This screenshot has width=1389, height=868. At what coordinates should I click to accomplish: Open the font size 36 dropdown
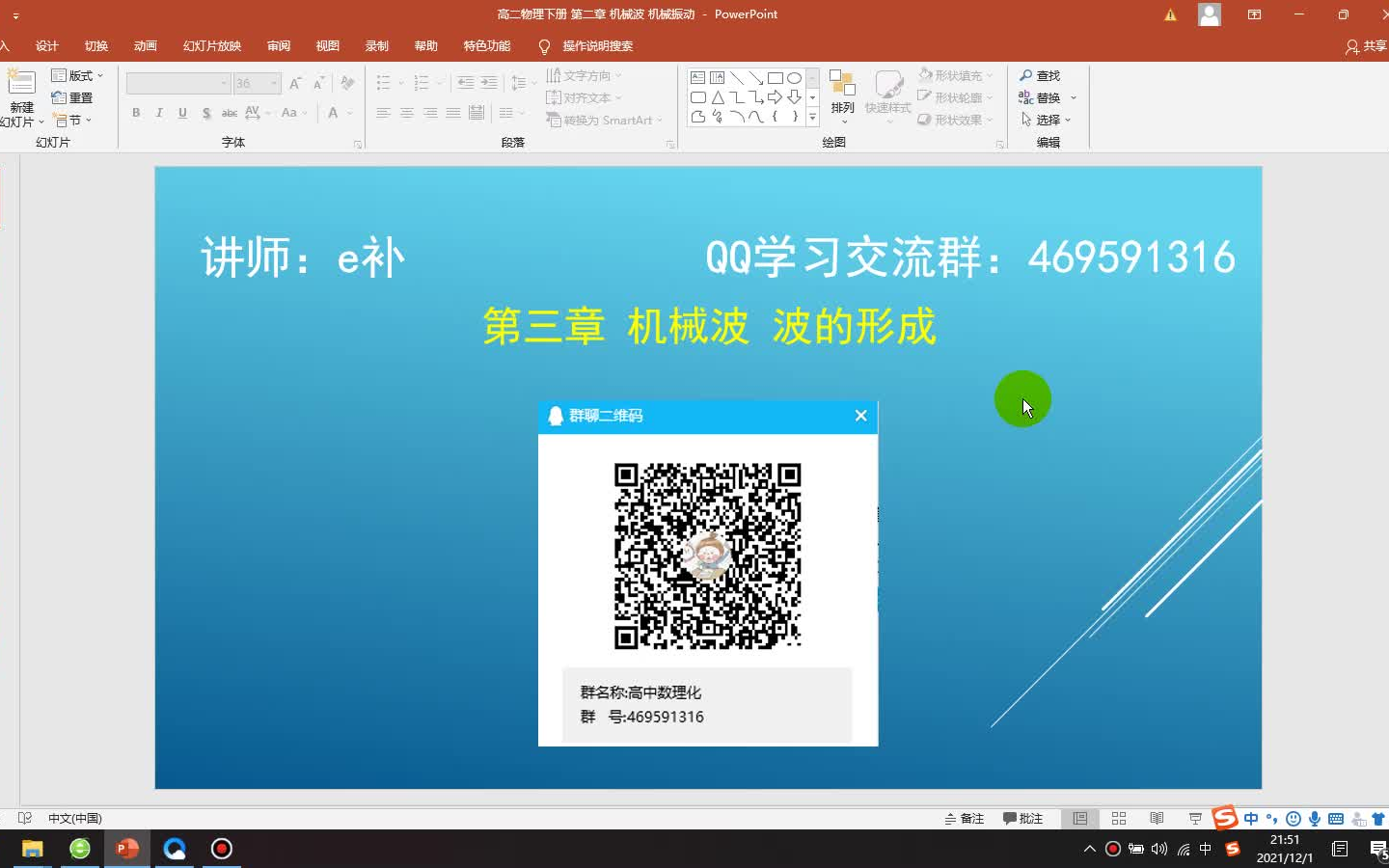(257, 84)
